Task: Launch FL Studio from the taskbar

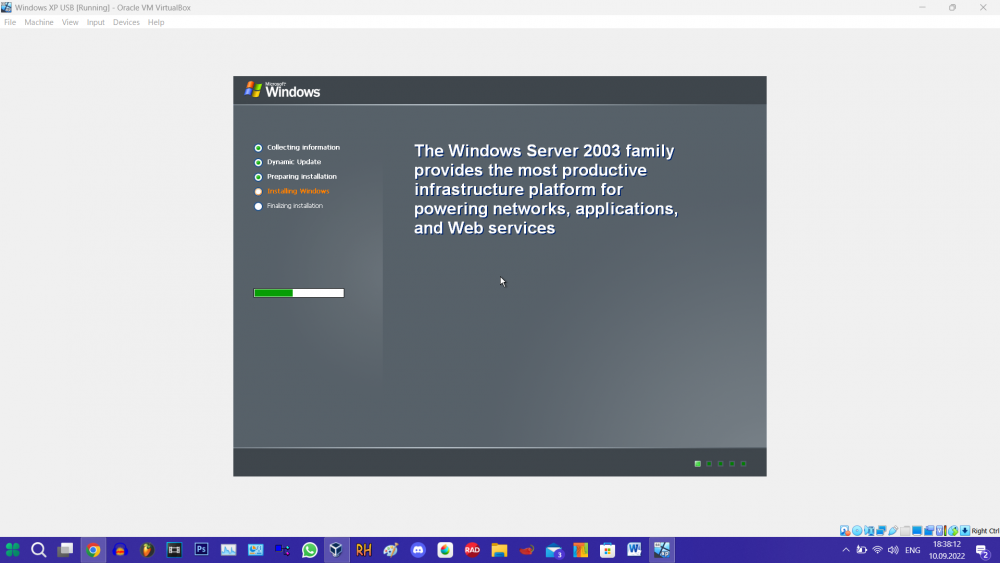Action: pos(147,550)
